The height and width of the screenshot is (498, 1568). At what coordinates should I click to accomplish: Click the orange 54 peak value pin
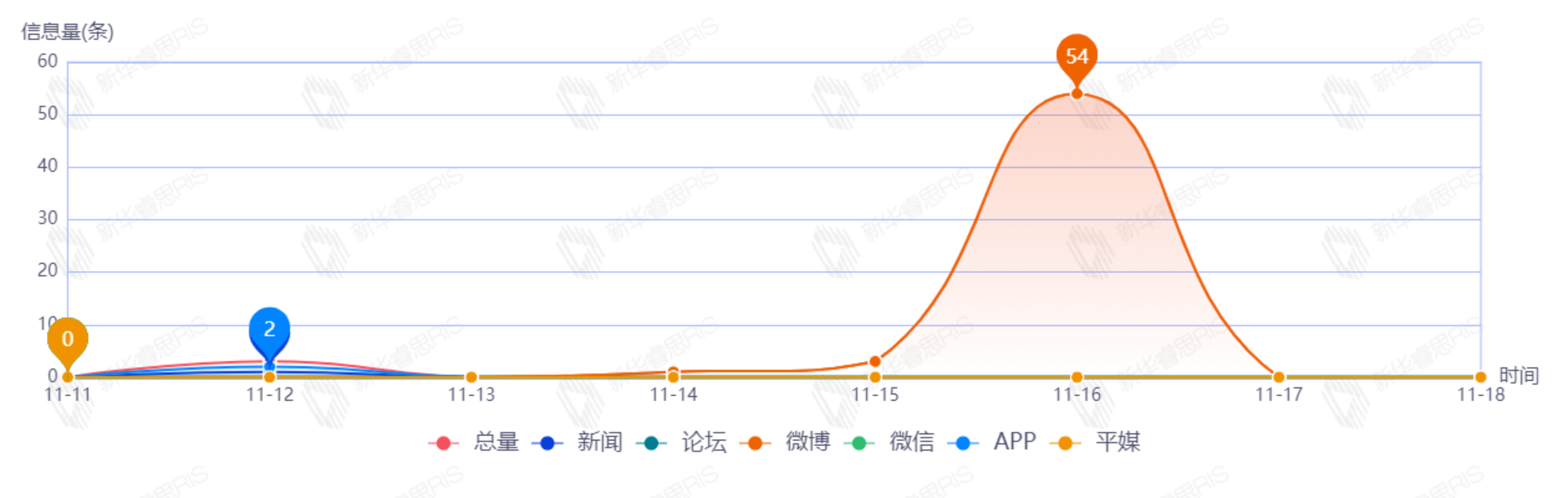tap(1077, 56)
